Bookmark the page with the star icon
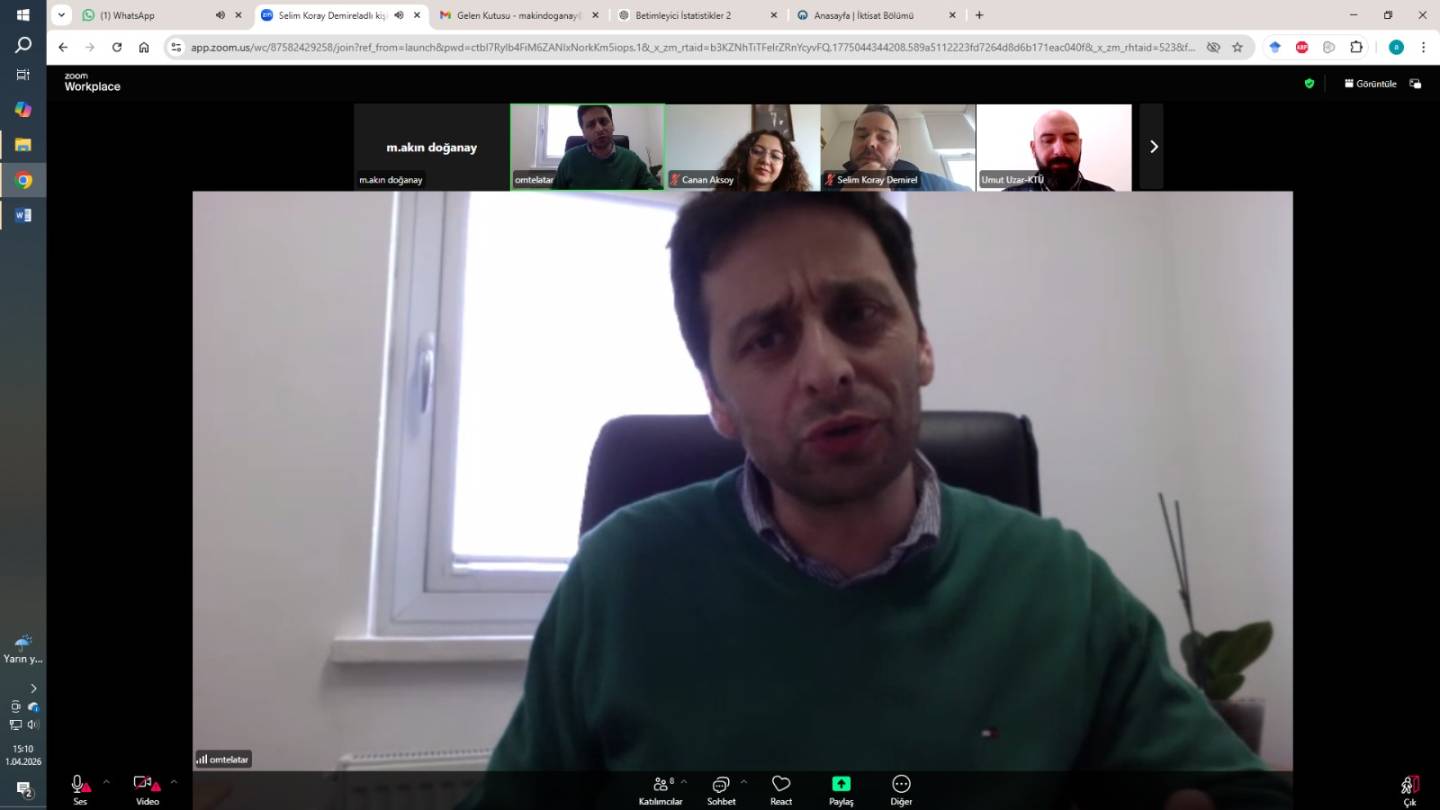Image resolution: width=1440 pixels, height=810 pixels. pos(1237,47)
